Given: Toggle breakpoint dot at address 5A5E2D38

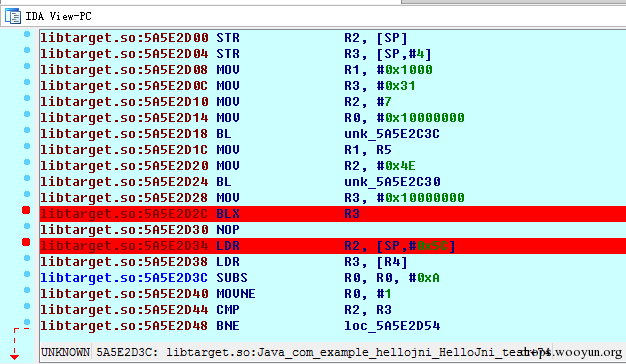Looking at the screenshot, I should (x=27, y=258).
